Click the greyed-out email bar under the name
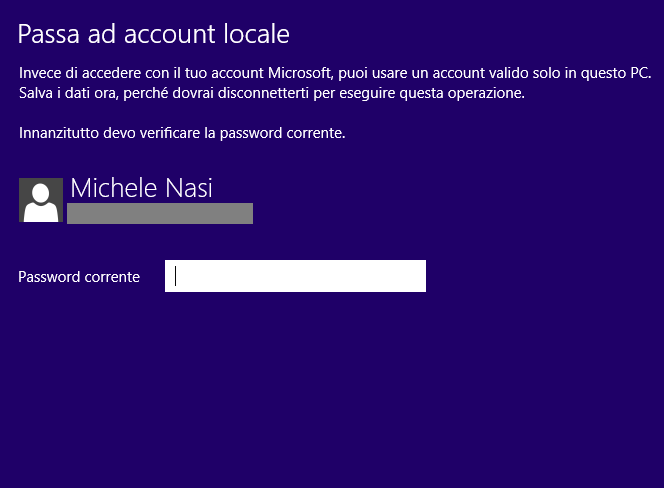Viewport: 664px width, 488px height. point(160,212)
